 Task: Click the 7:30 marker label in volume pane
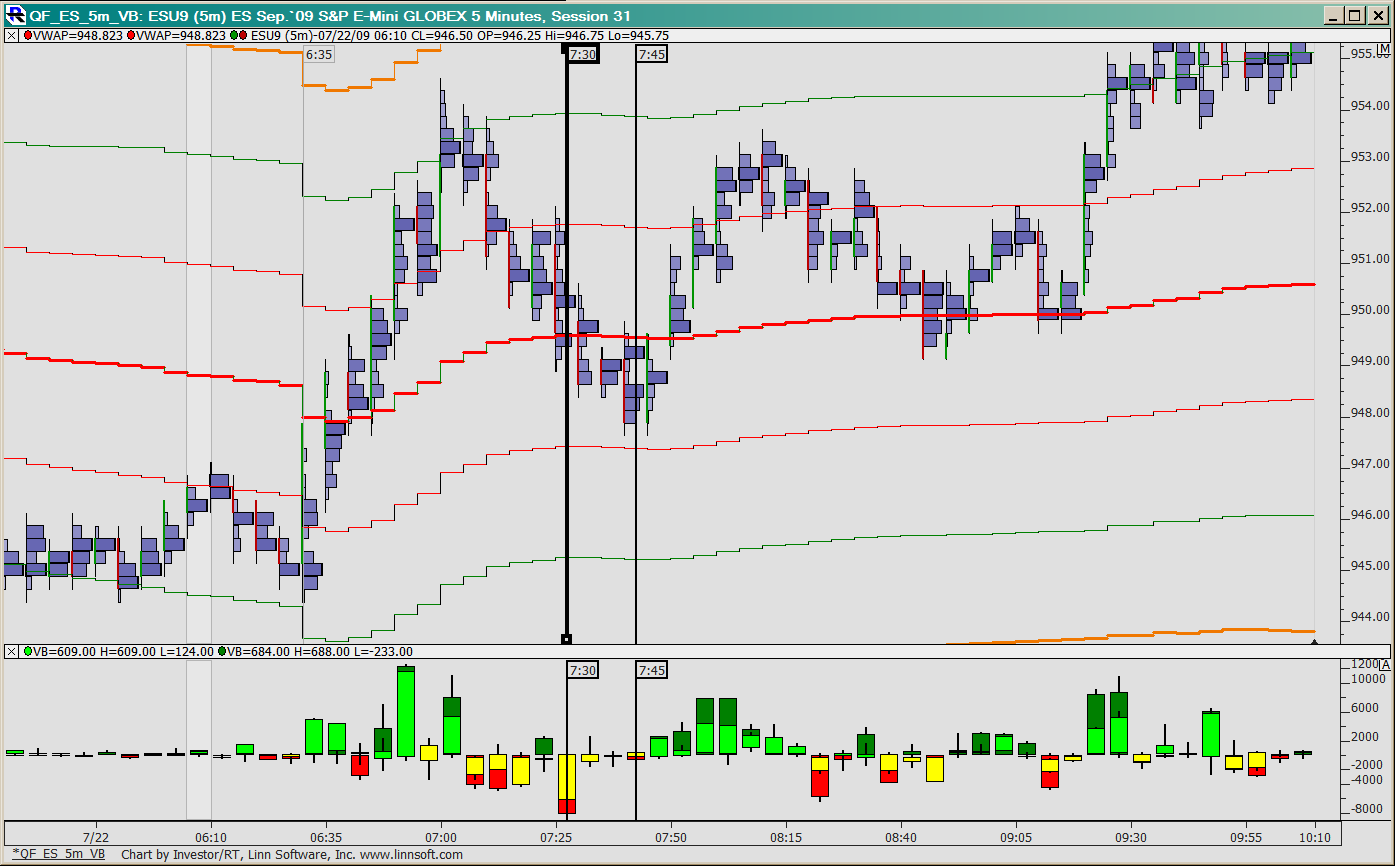[x=583, y=670]
